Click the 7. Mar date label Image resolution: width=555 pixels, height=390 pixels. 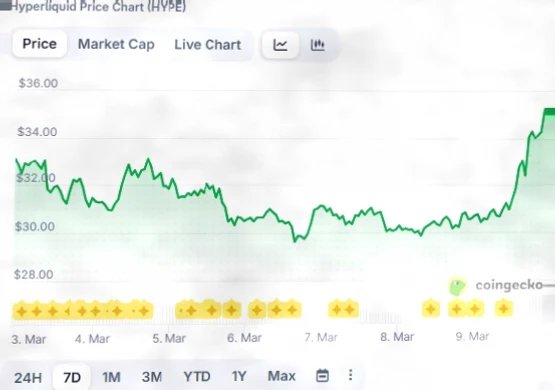pyautogui.click(x=321, y=337)
